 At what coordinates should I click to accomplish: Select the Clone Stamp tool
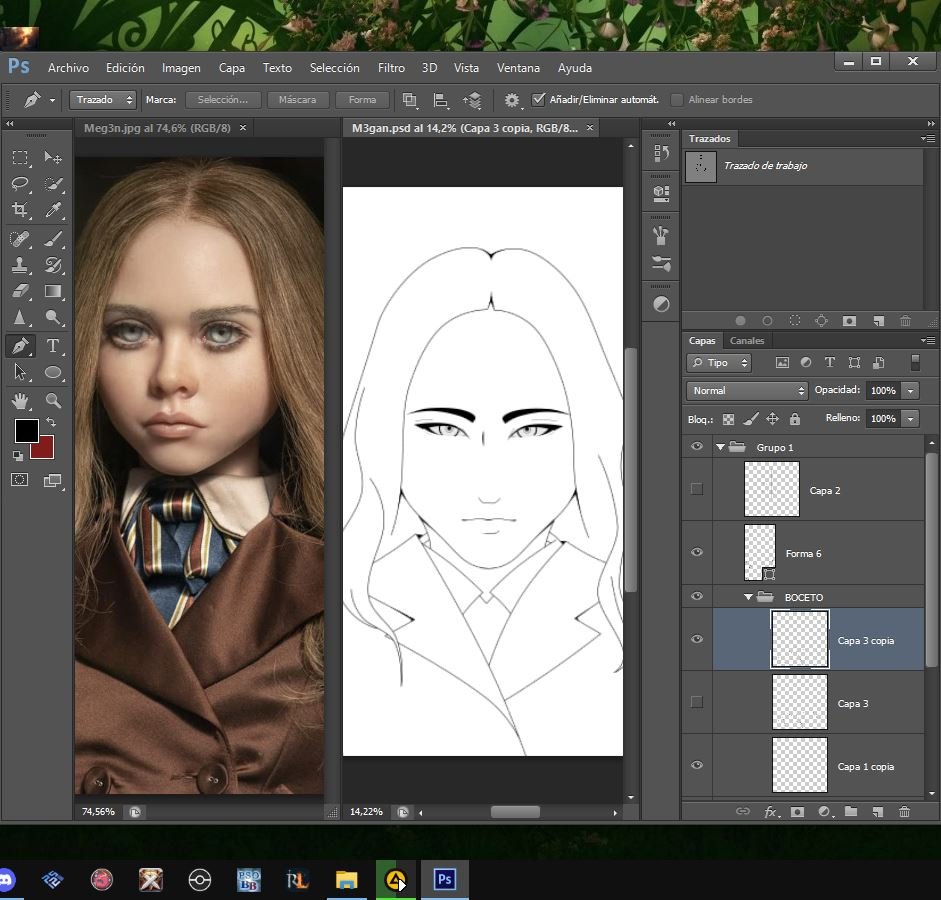pos(20,265)
